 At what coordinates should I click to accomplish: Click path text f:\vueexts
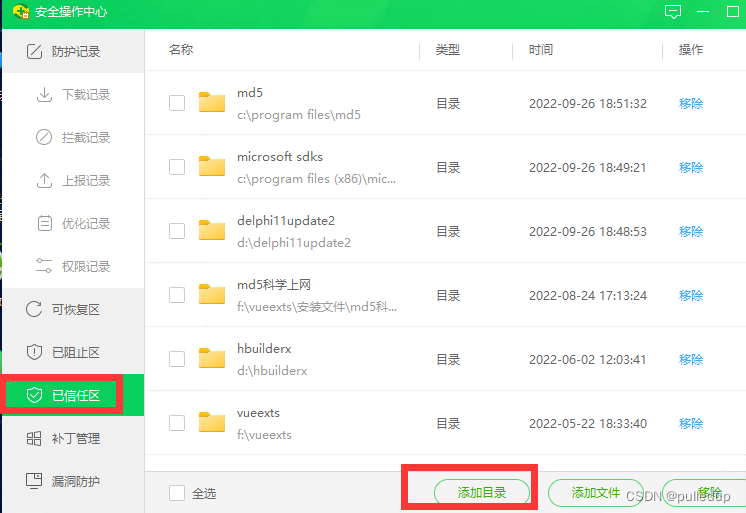click(265, 434)
